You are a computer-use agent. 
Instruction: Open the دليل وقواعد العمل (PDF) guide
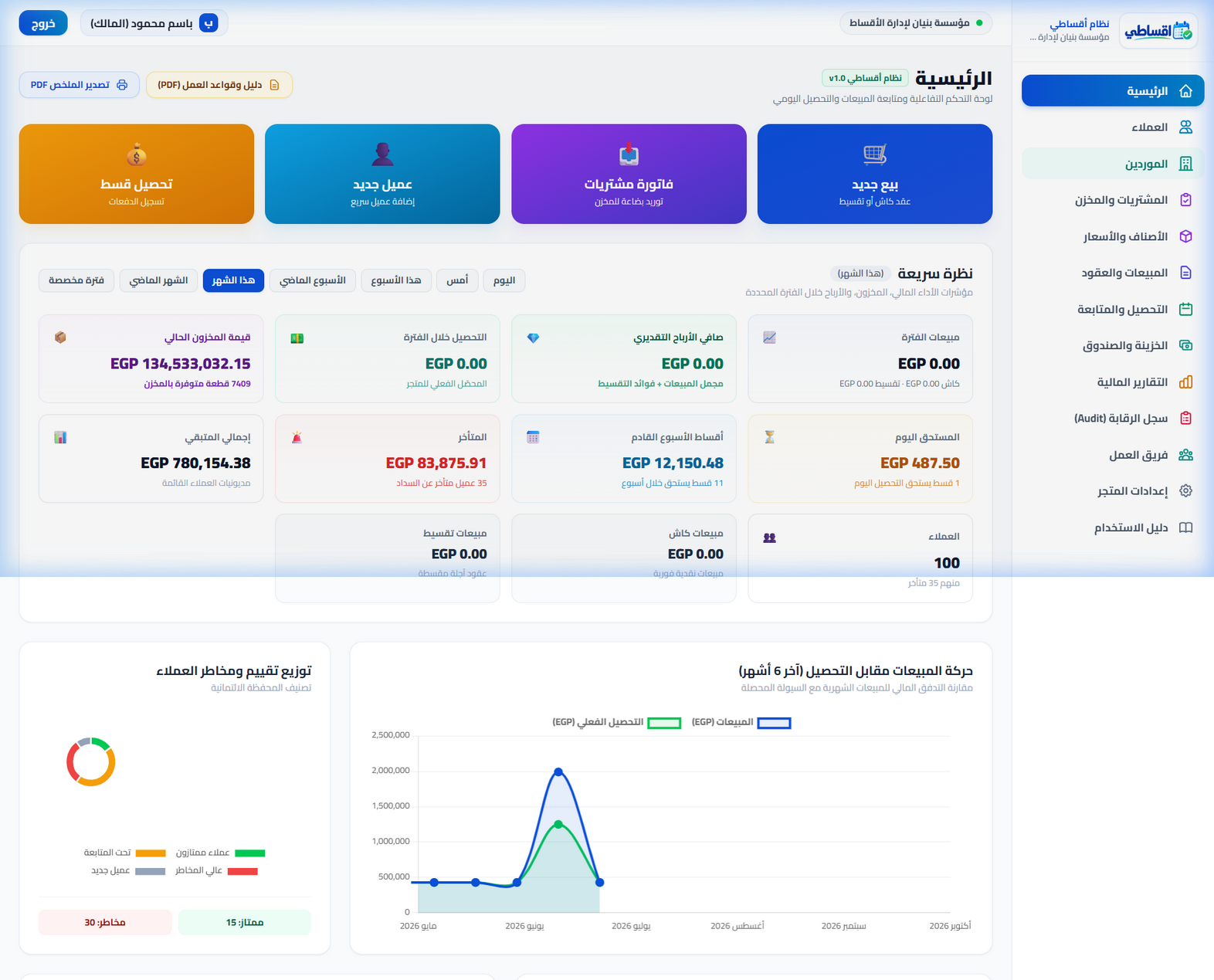tap(219, 85)
